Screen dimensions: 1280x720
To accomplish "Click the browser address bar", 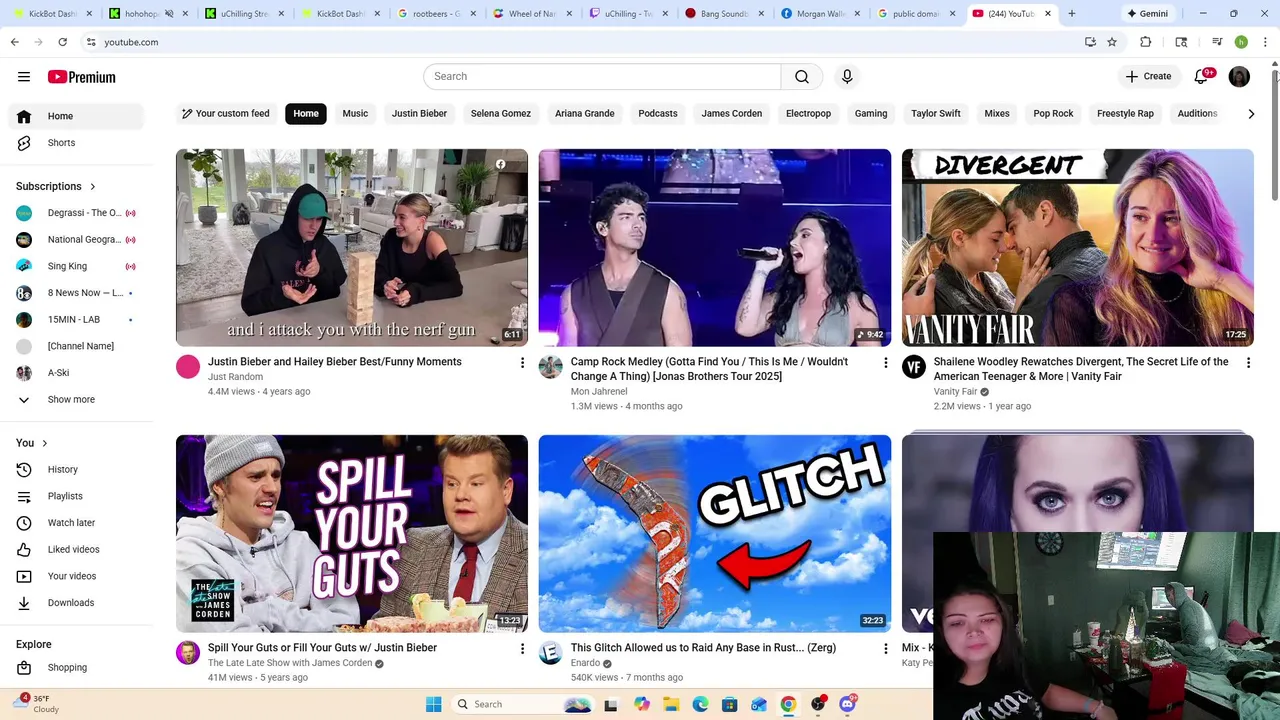I will click(580, 42).
